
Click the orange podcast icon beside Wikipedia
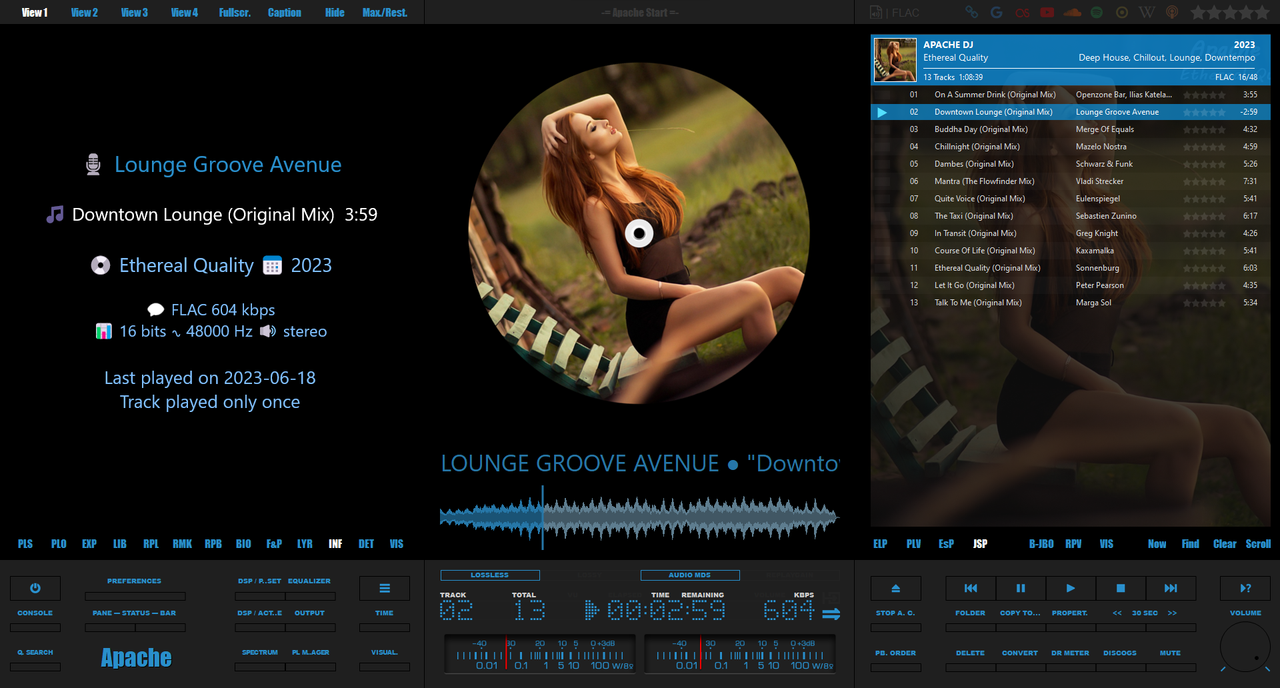[1172, 12]
